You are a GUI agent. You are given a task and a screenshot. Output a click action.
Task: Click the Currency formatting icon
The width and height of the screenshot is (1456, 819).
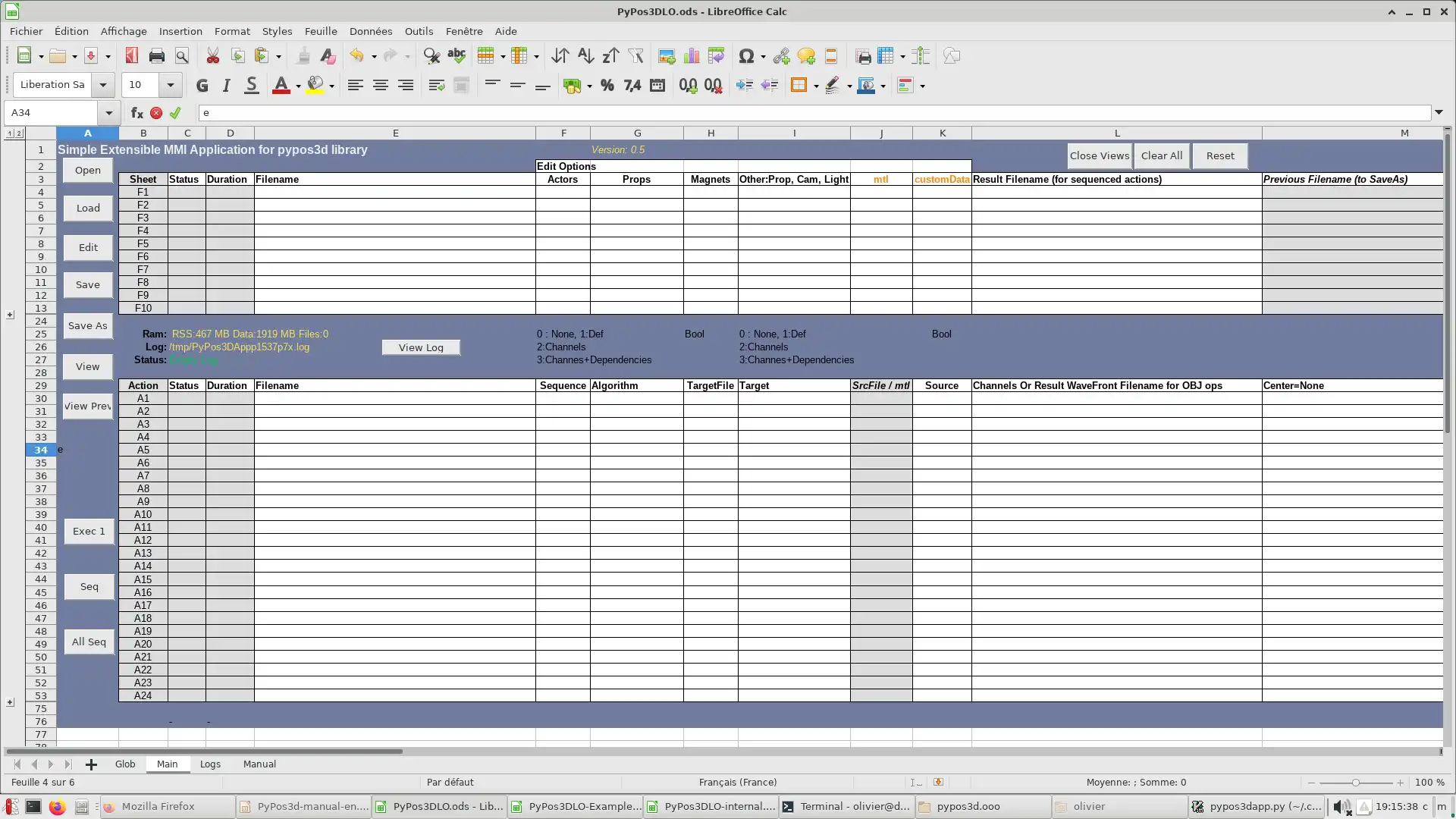pos(572,85)
